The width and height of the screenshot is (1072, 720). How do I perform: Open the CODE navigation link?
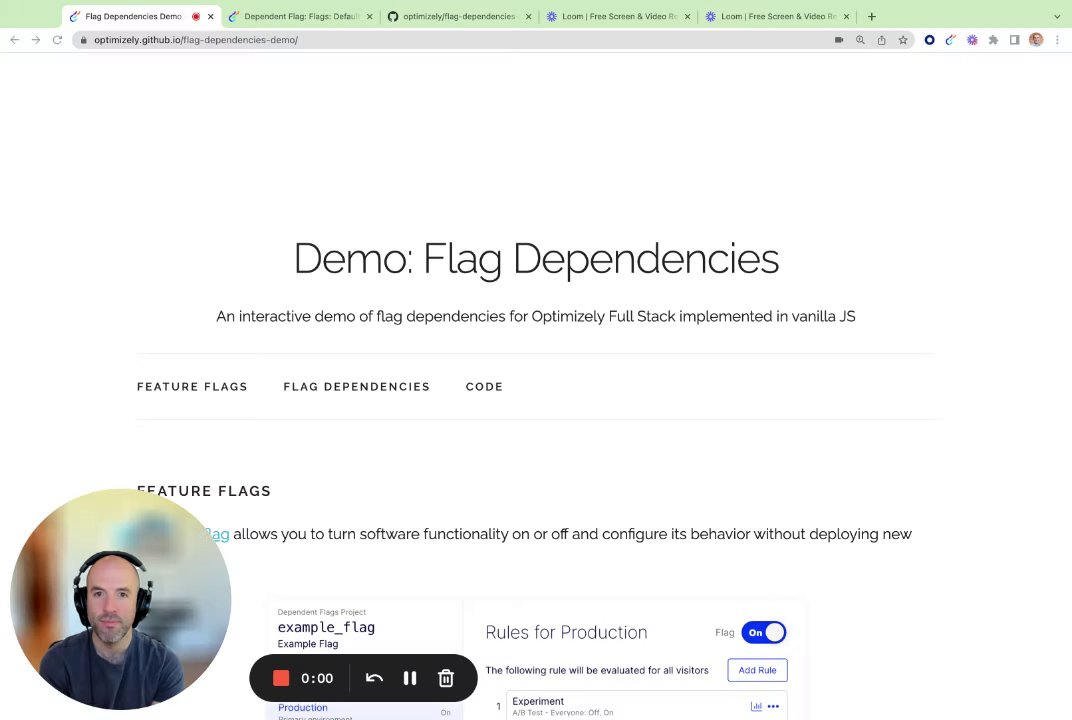tap(484, 386)
